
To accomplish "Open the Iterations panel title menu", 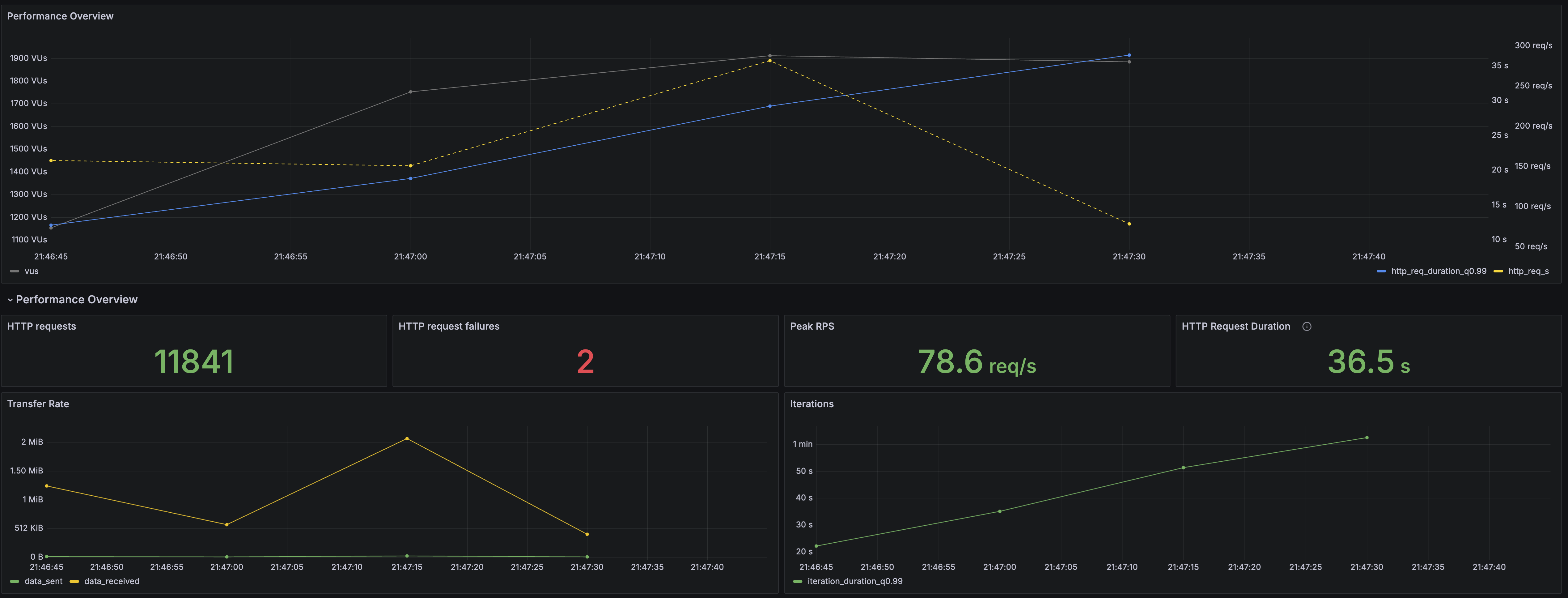I will coord(812,404).
